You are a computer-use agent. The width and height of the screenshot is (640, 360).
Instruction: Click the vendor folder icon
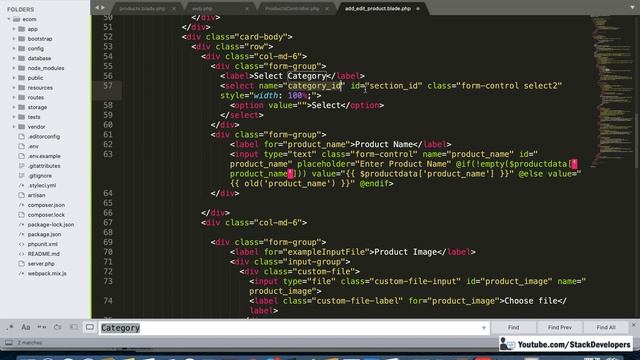[22, 127]
